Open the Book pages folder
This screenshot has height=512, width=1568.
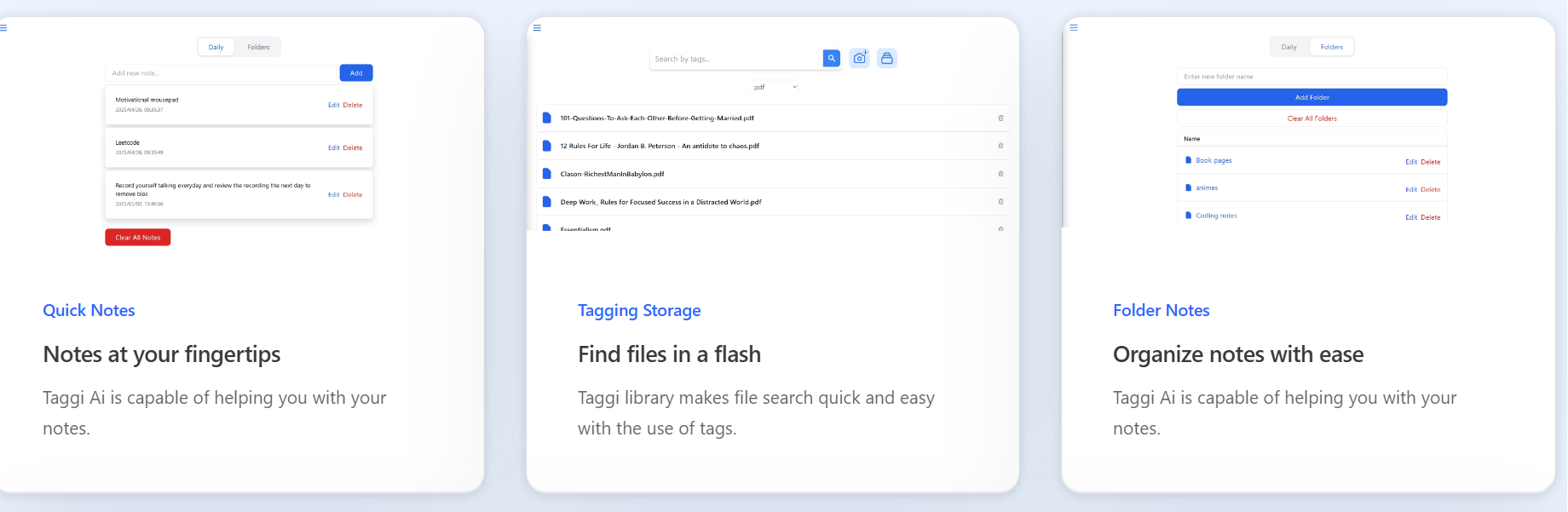(x=1213, y=160)
